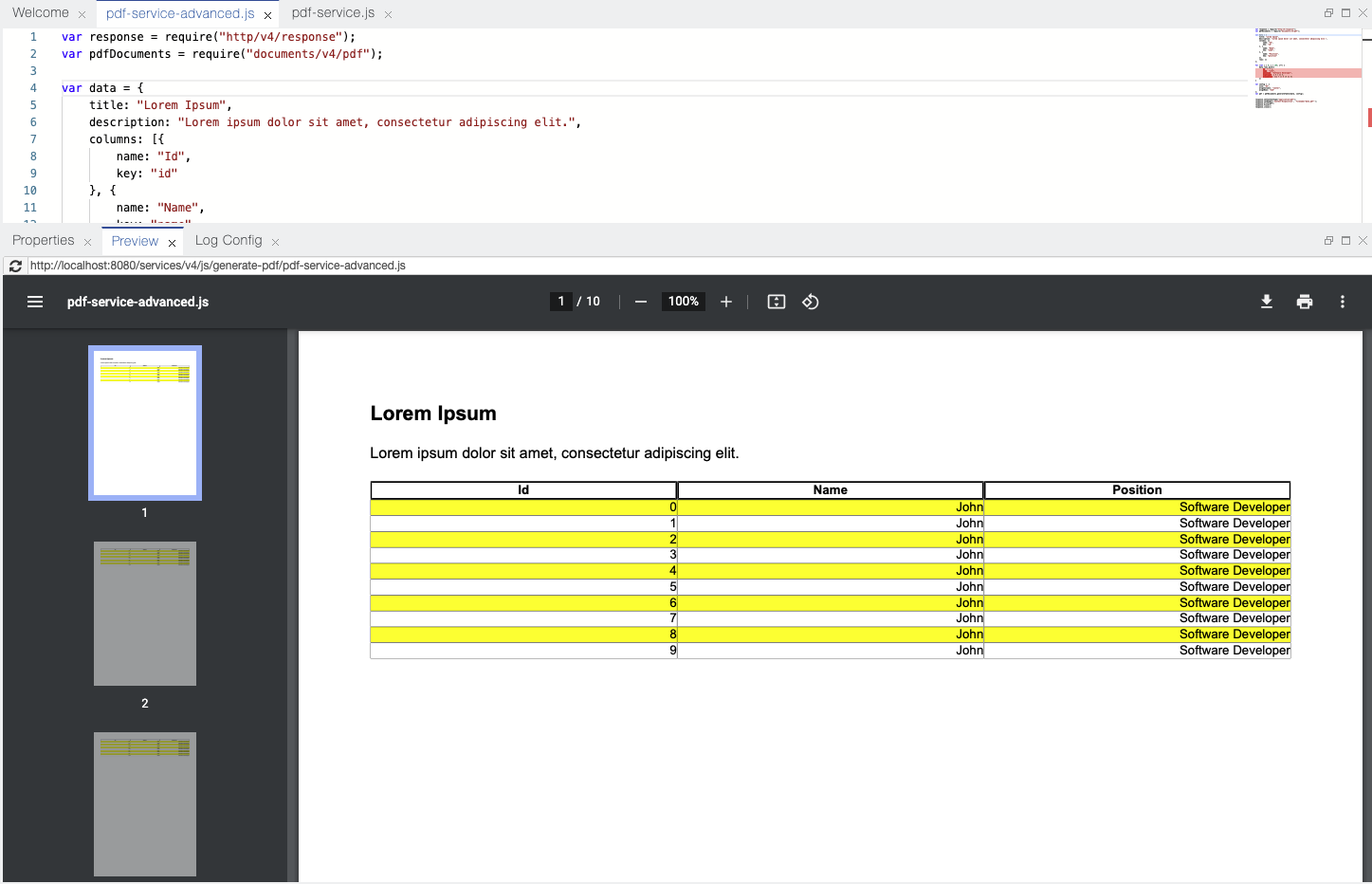Screen dimensions: 1372x884
Task: Download the PDF file
Action: 1267,302
